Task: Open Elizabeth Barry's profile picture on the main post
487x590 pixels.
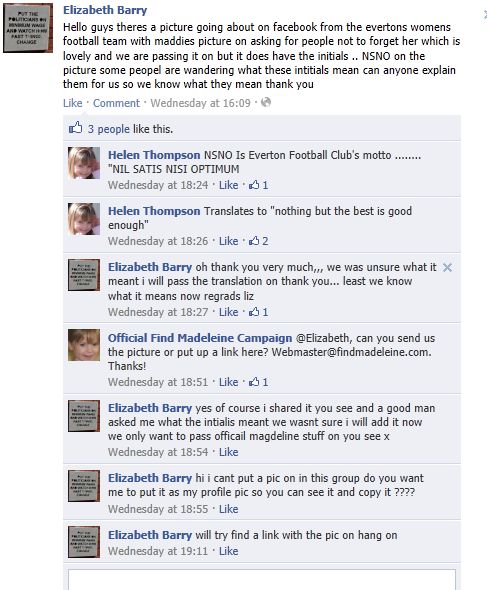Action: (x=28, y=28)
